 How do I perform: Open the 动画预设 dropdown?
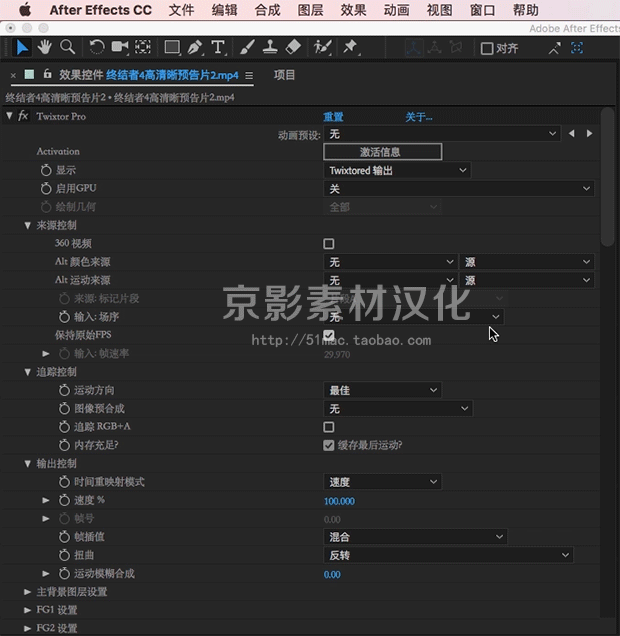pyautogui.click(x=442, y=134)
